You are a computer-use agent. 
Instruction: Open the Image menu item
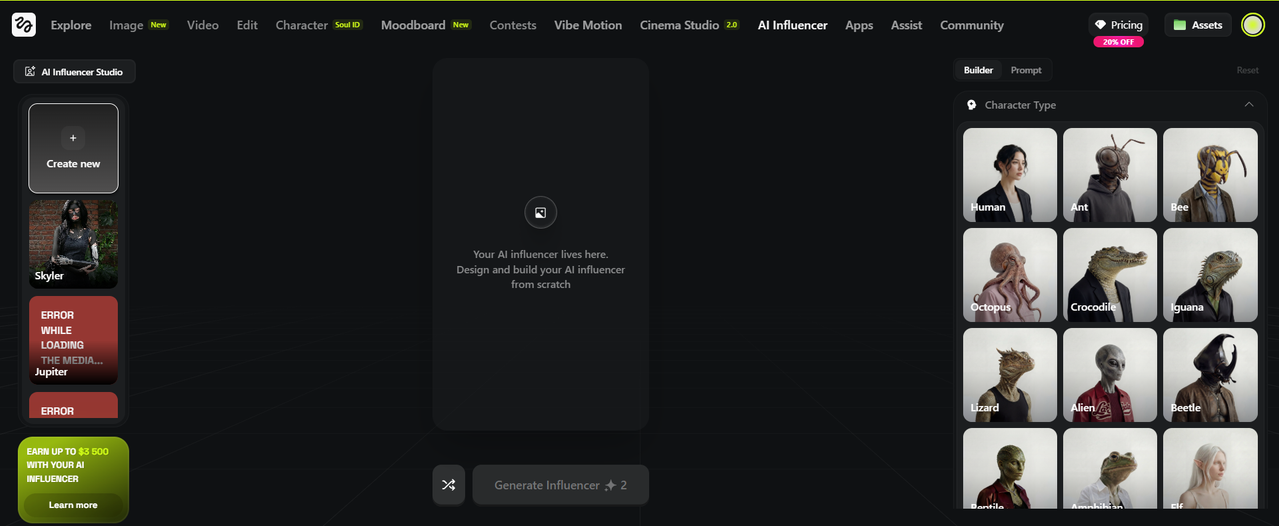[x=139, y=25]
